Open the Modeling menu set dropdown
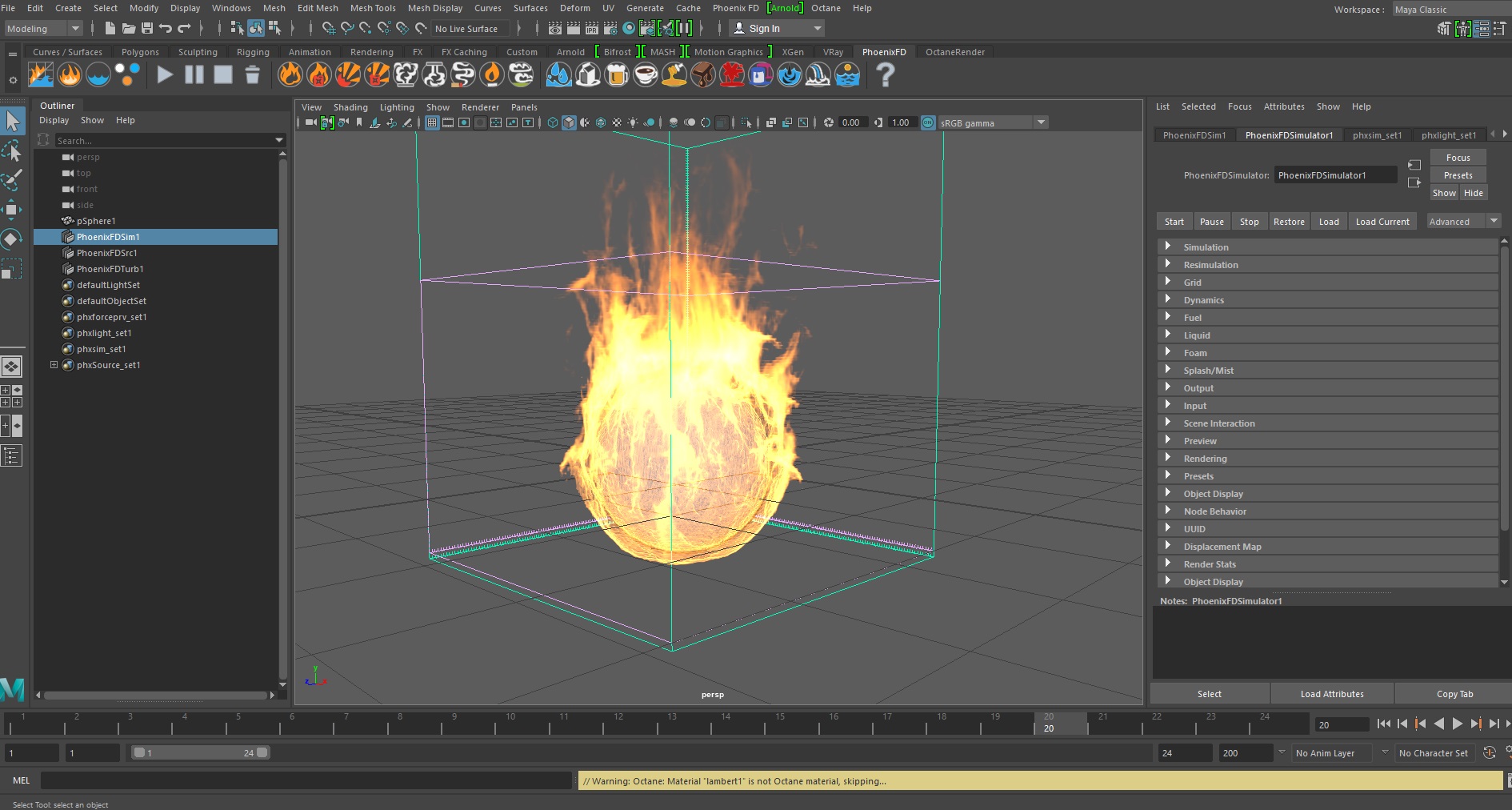 (44, 29)
